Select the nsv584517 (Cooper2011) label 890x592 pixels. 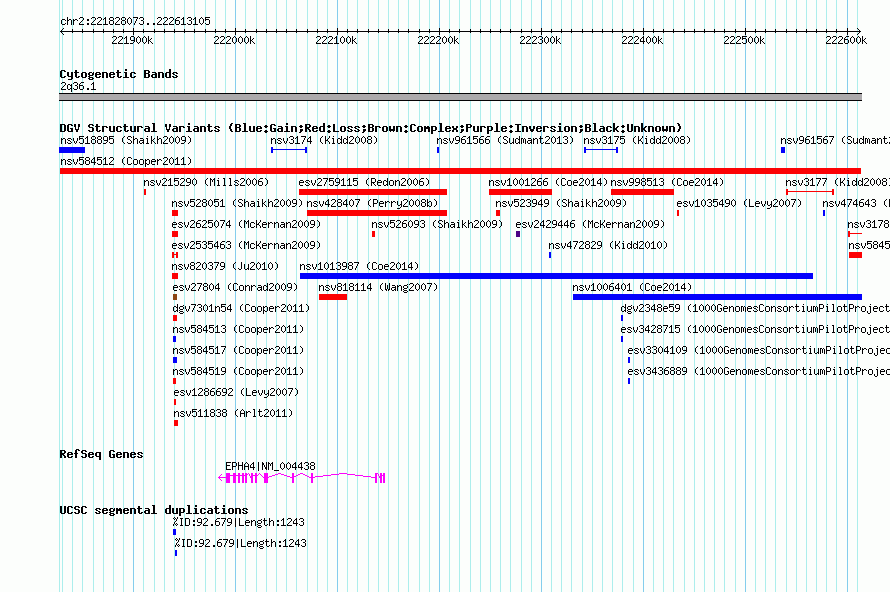coord(238,350)
